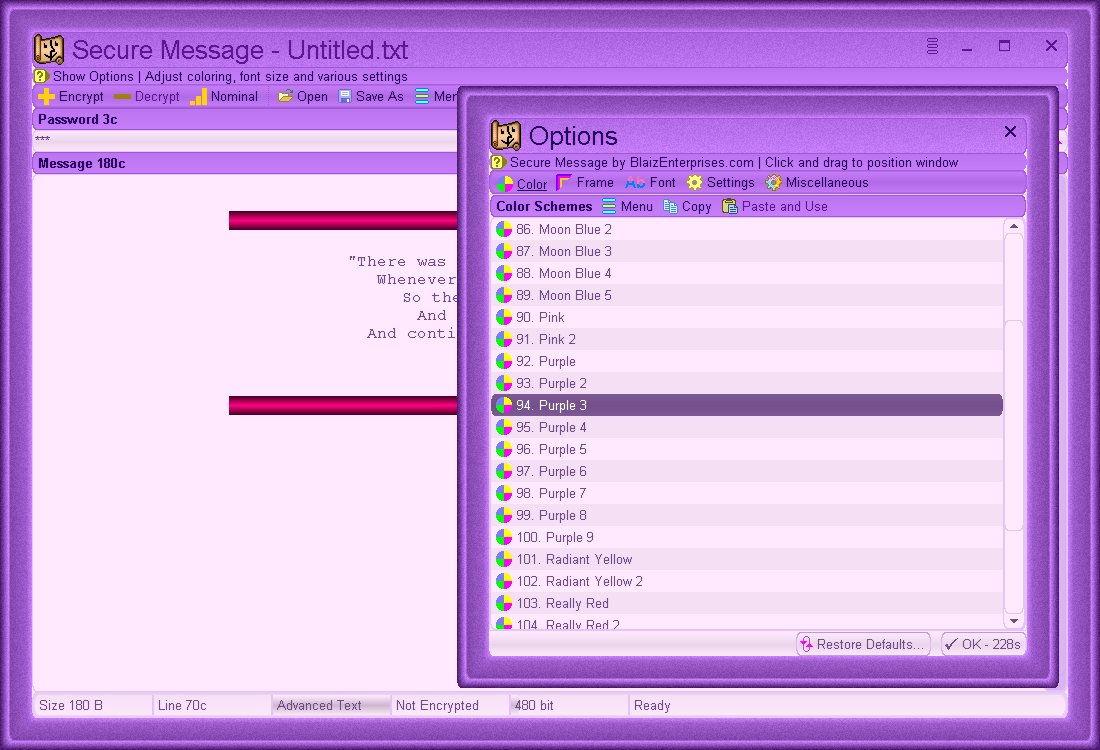Screen dimensions: 1100x750
Task: Open the main window menu icon
Action: pos(932,46)
